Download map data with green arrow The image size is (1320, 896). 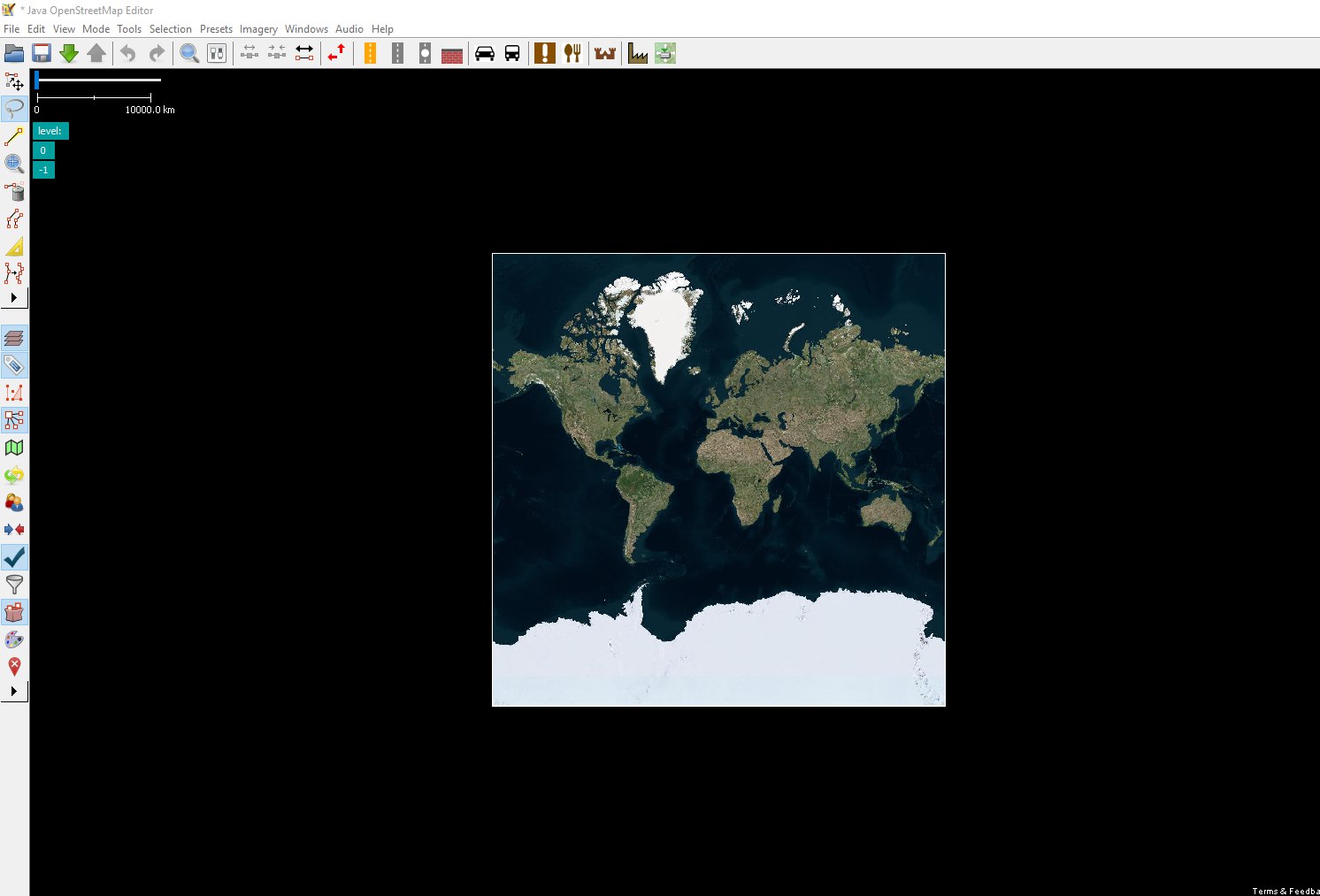(x=69, y=54)
